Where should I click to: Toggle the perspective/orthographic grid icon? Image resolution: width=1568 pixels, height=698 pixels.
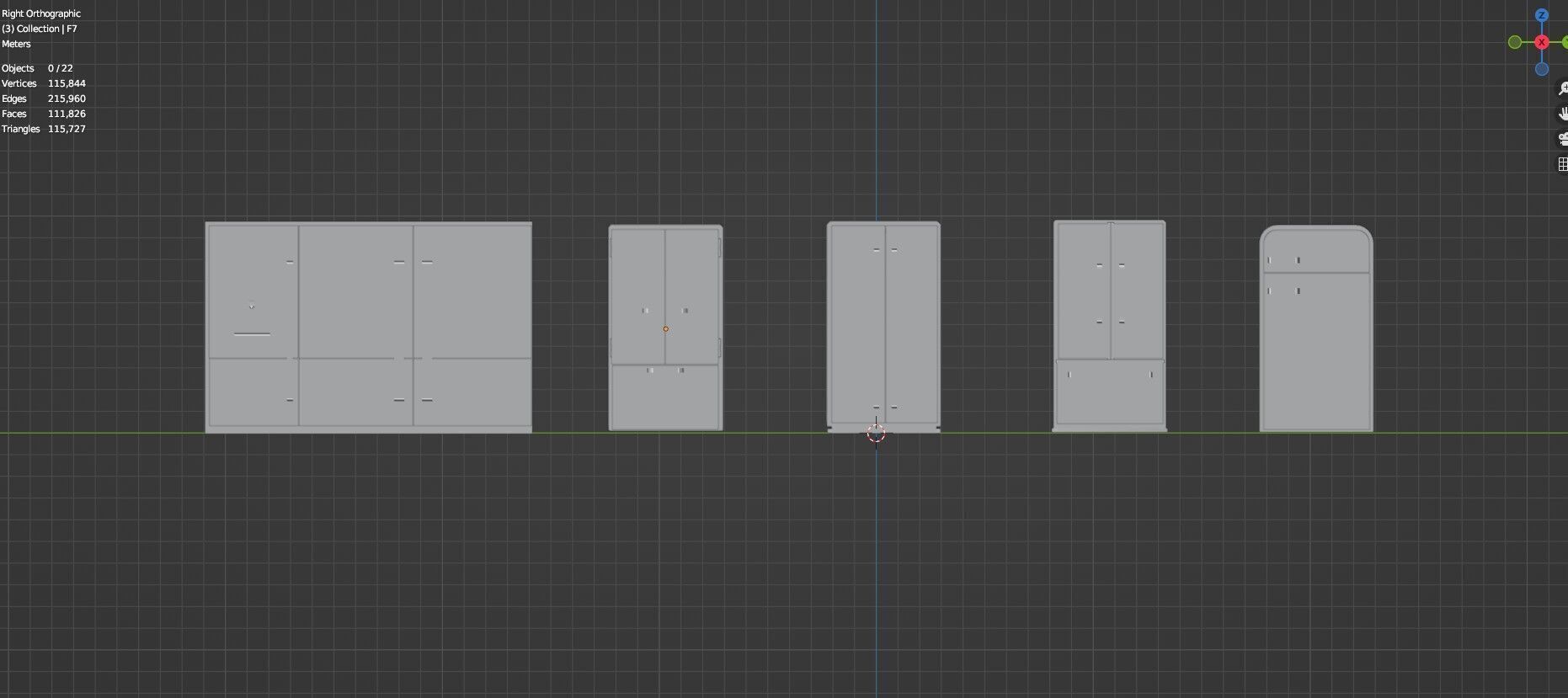(1563, 164)
